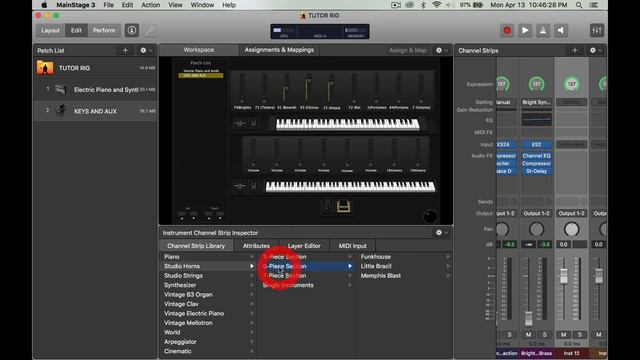Switch to Edit mode
640x360 pixels.
click(76, 31)
